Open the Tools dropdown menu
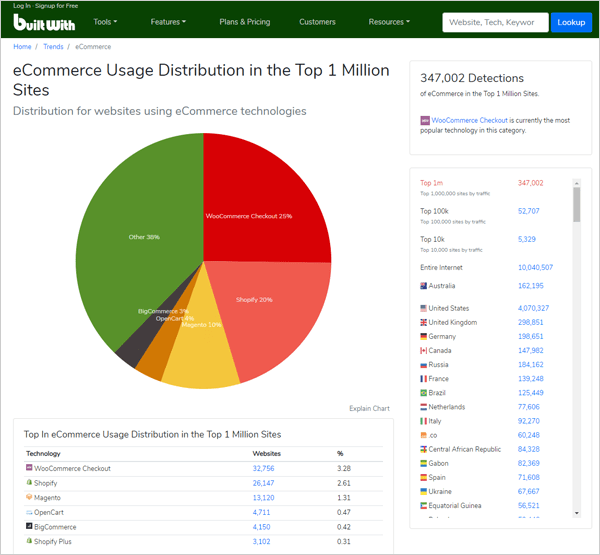The height and width of the screenshot is (555, 600). pos(105,22)
